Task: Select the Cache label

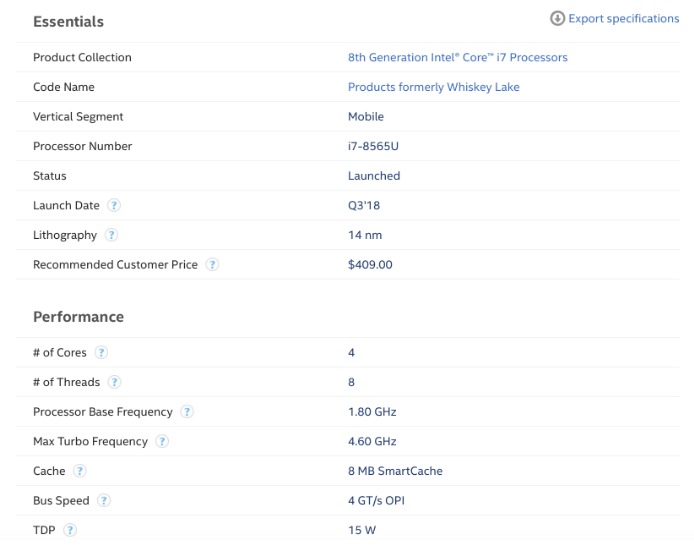Action: (49, 471)
